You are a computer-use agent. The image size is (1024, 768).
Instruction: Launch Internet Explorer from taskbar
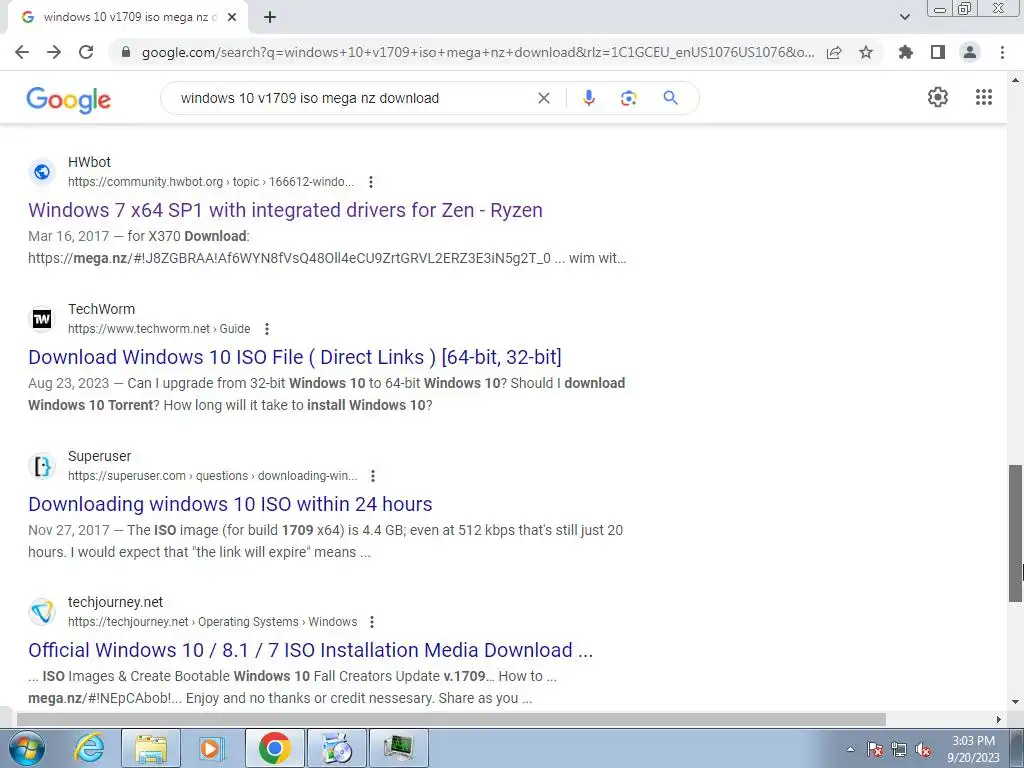(89, 748)
